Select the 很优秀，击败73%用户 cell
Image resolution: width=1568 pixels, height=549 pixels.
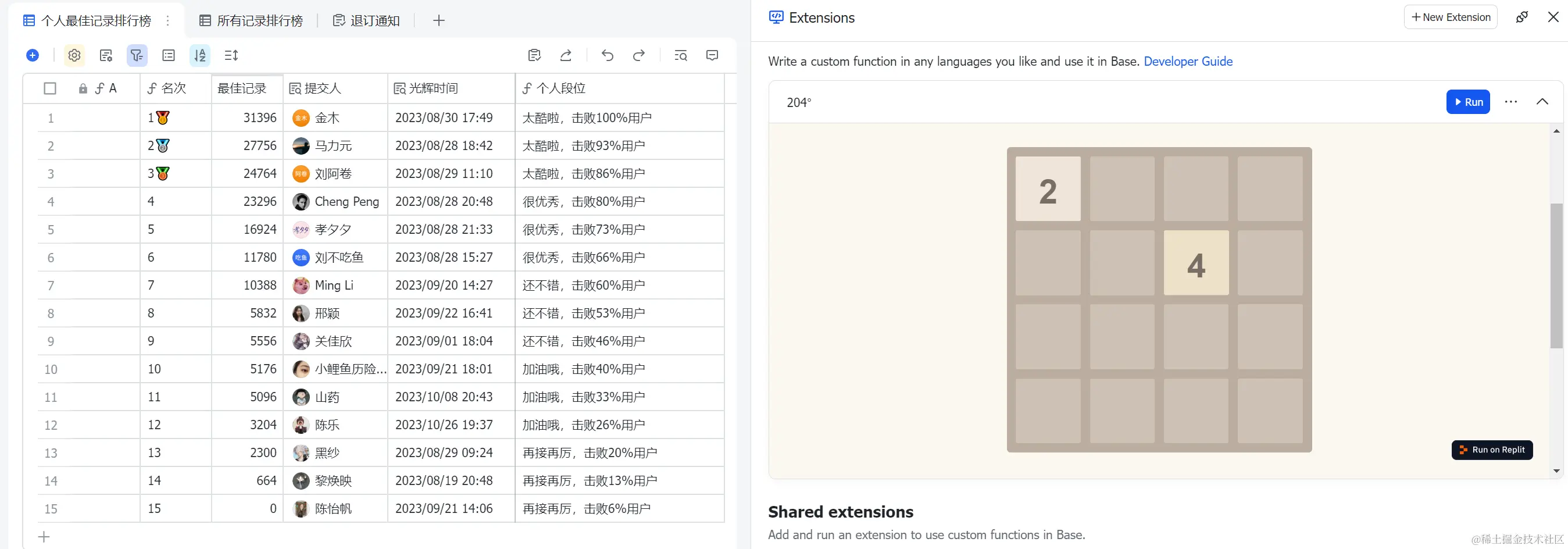point(620,230)
